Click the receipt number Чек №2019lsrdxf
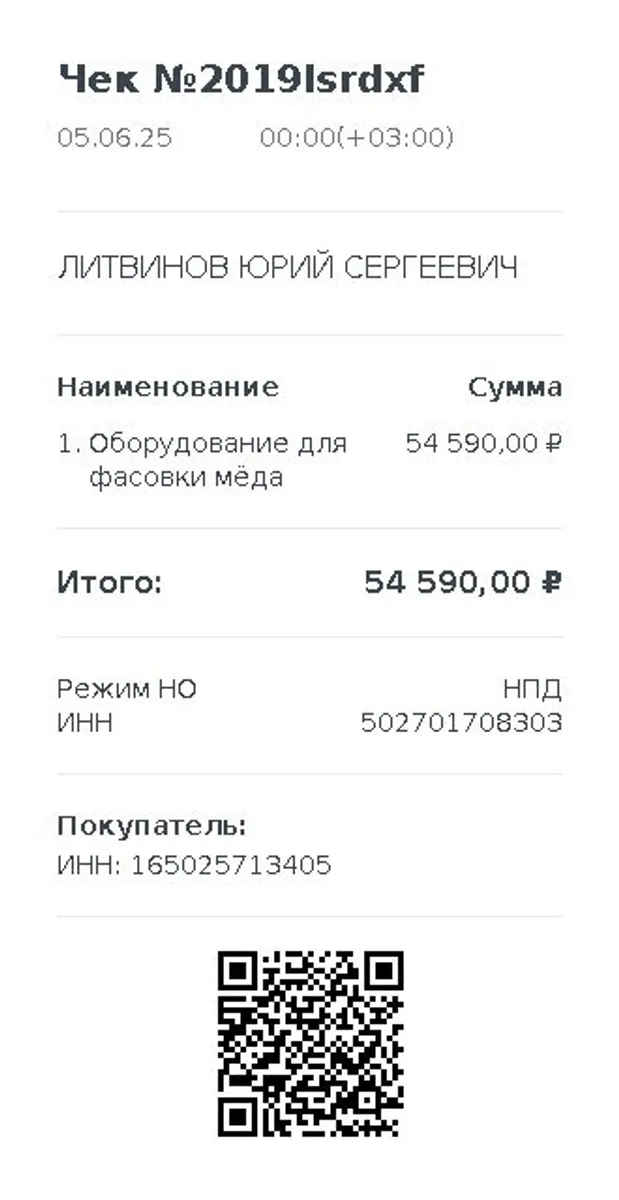619x1200 pixels. (241, 80)
